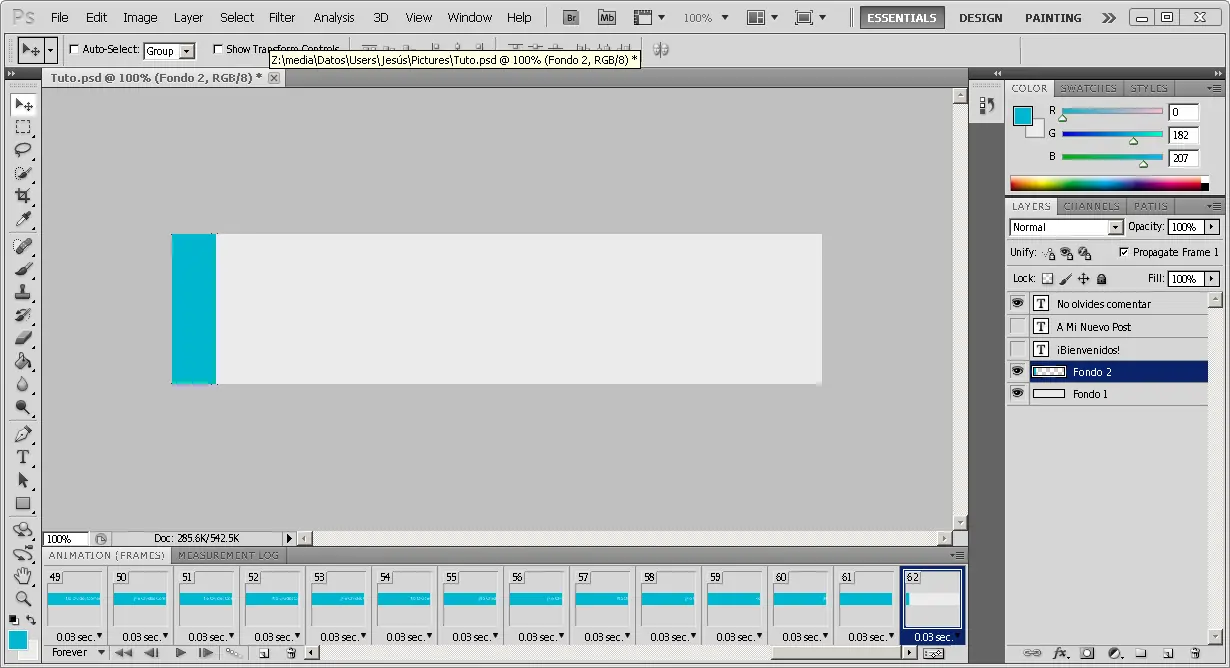Image resolution: width=1230 pixels, height=668 pixels.
Task: Open the Filter menu
Action: coord(282,17)
